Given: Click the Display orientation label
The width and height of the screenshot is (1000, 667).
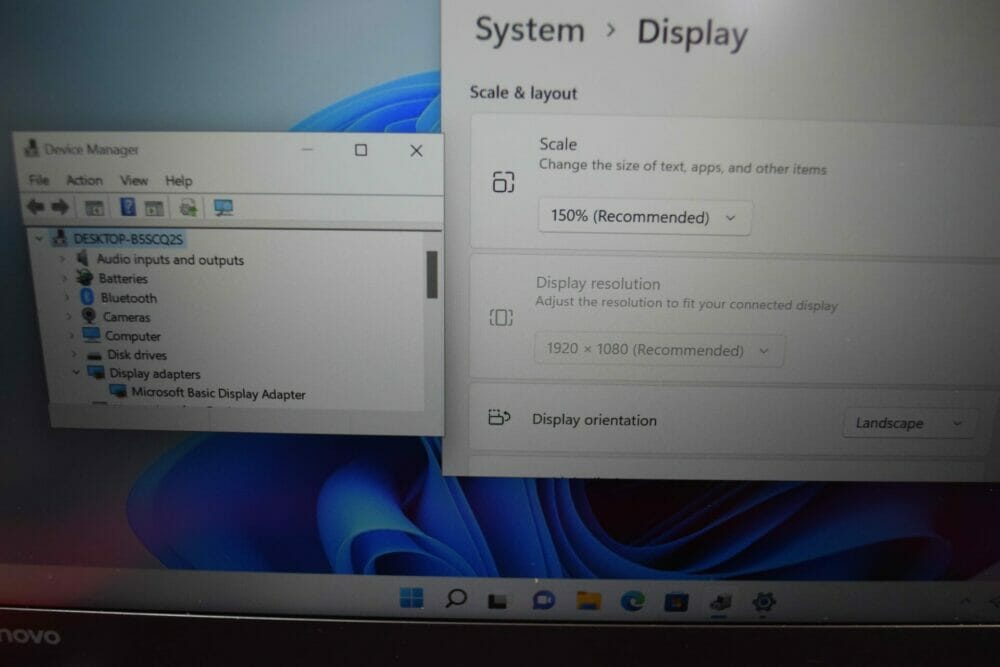Looking at the screenshot, I should (x=594, y=420).
